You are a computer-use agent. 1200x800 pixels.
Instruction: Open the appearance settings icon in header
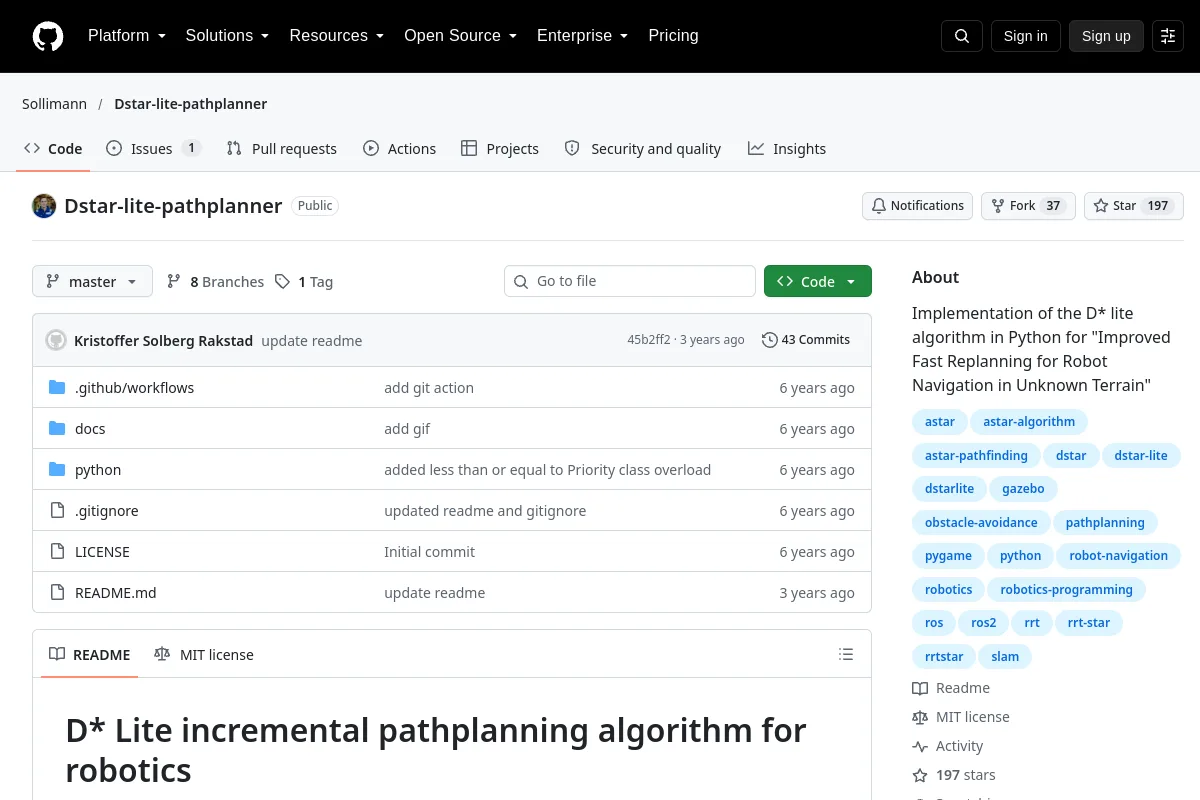click(x=1168, y=36)
